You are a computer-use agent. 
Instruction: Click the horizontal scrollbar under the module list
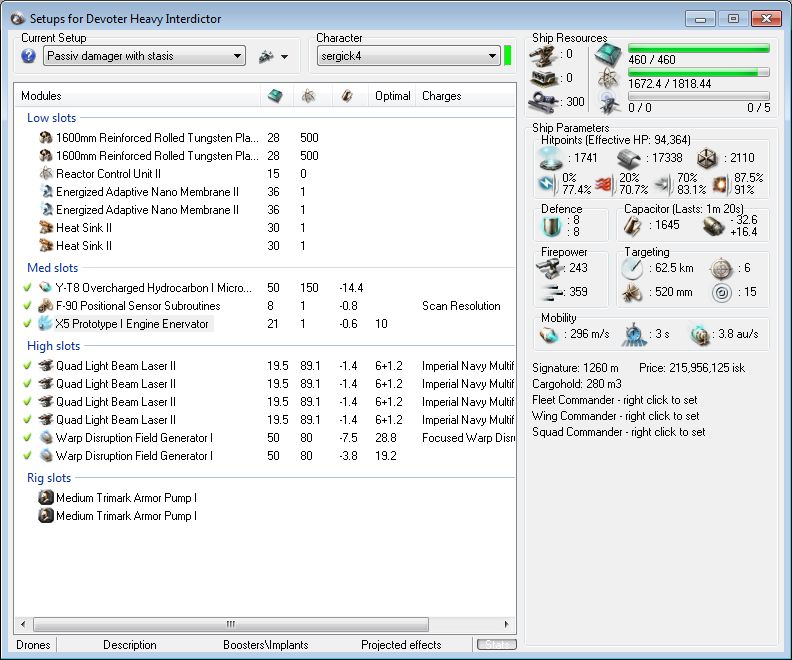pos(230,624)
